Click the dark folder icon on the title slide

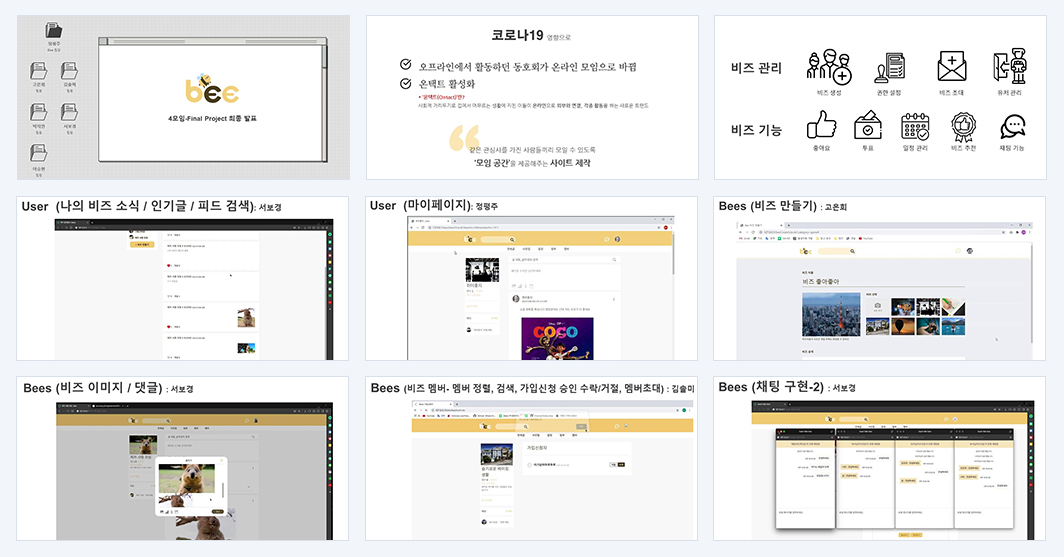[x=54, y=30]
